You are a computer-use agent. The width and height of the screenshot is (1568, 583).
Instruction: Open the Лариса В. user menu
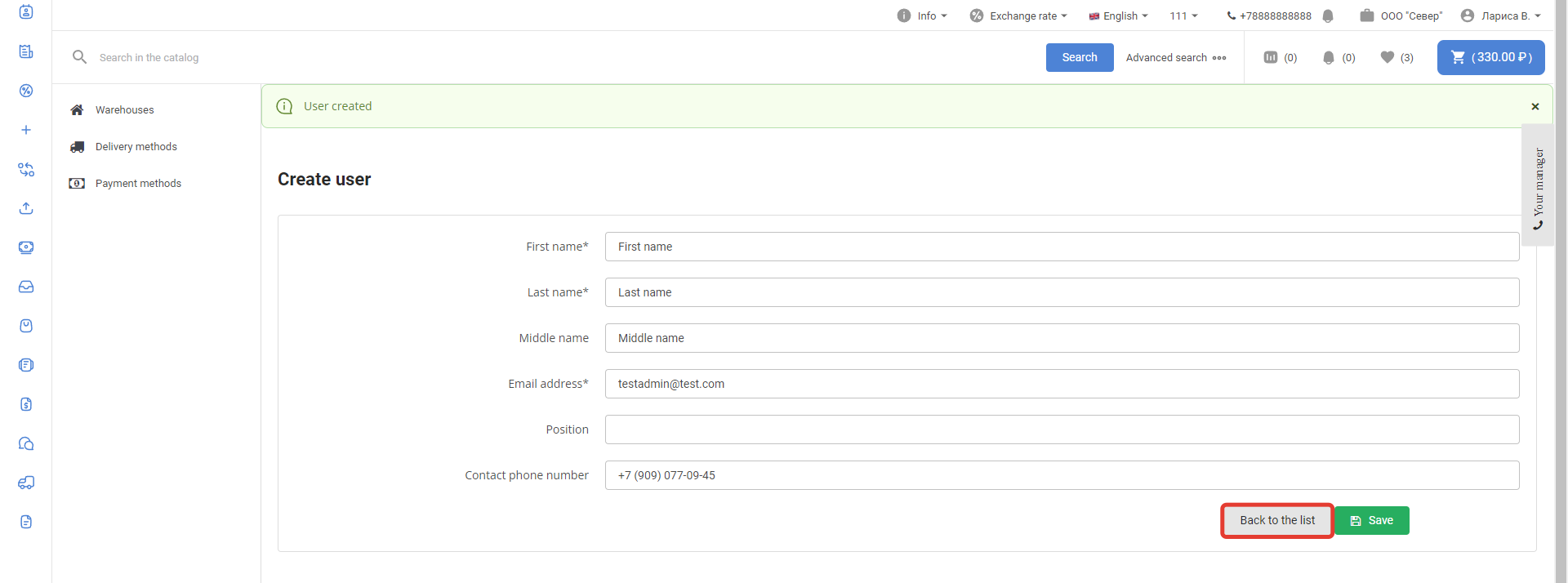(1500, 16)
